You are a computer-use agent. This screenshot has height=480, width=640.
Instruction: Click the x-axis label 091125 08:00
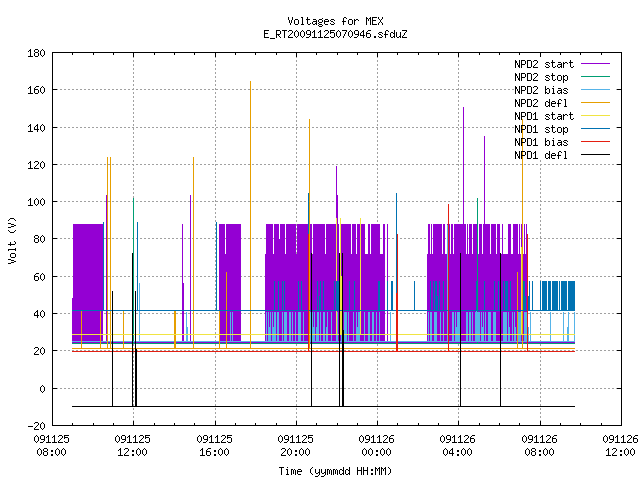coord(51,446)
